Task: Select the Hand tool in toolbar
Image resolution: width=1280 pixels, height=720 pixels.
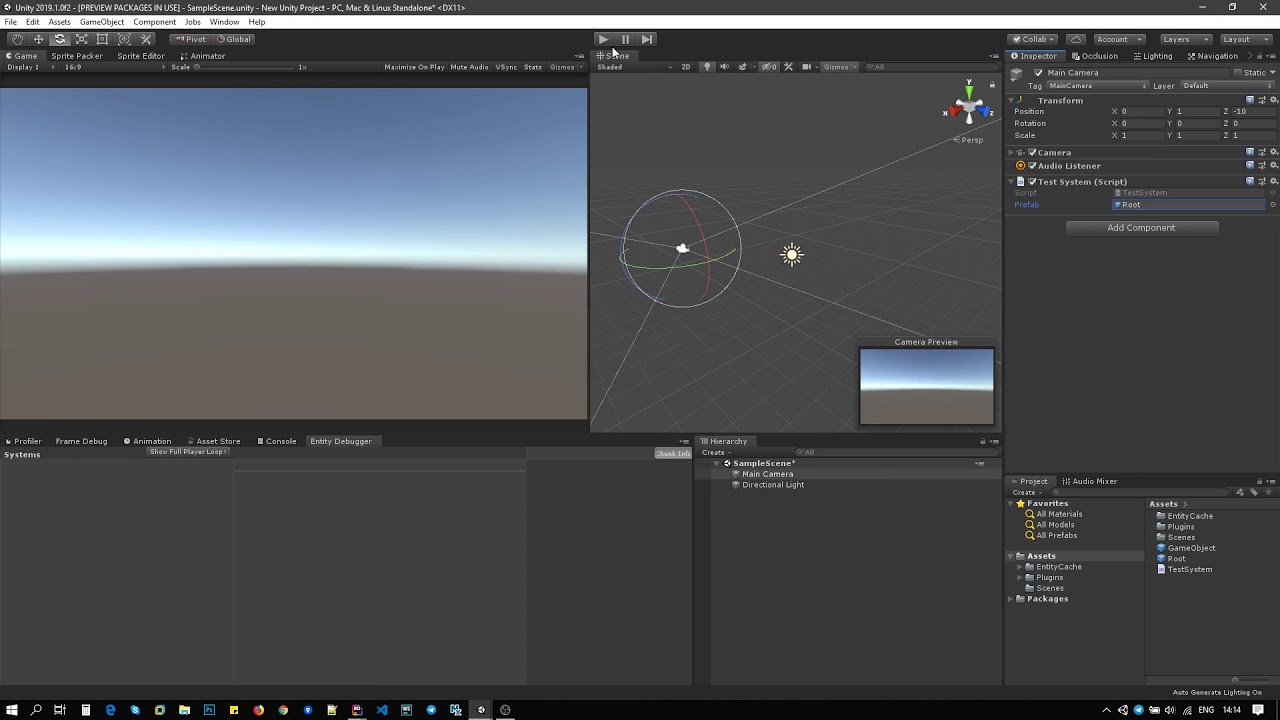Action: [x=17, y=39]
